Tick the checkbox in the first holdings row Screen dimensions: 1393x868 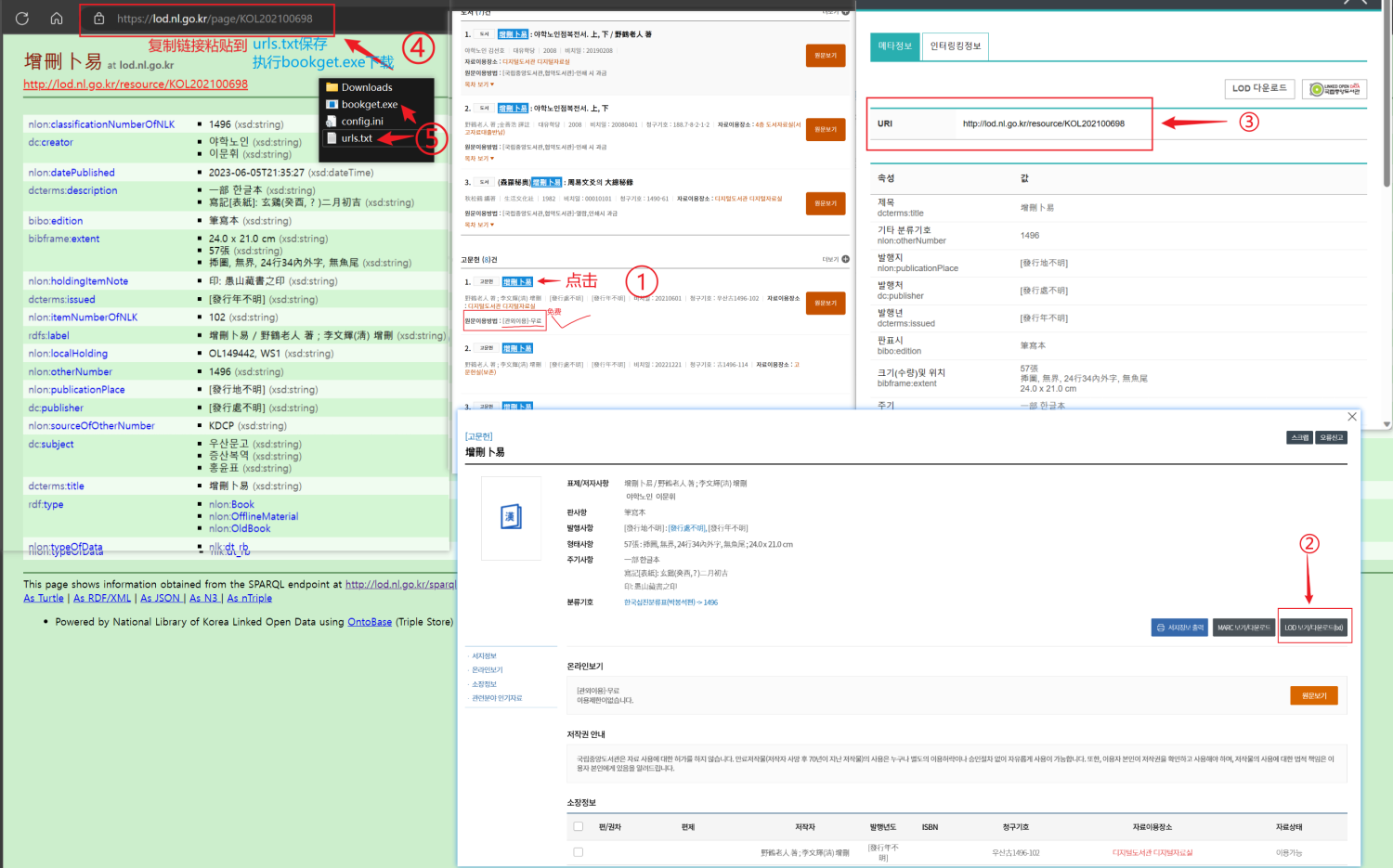tap(579, 851)
